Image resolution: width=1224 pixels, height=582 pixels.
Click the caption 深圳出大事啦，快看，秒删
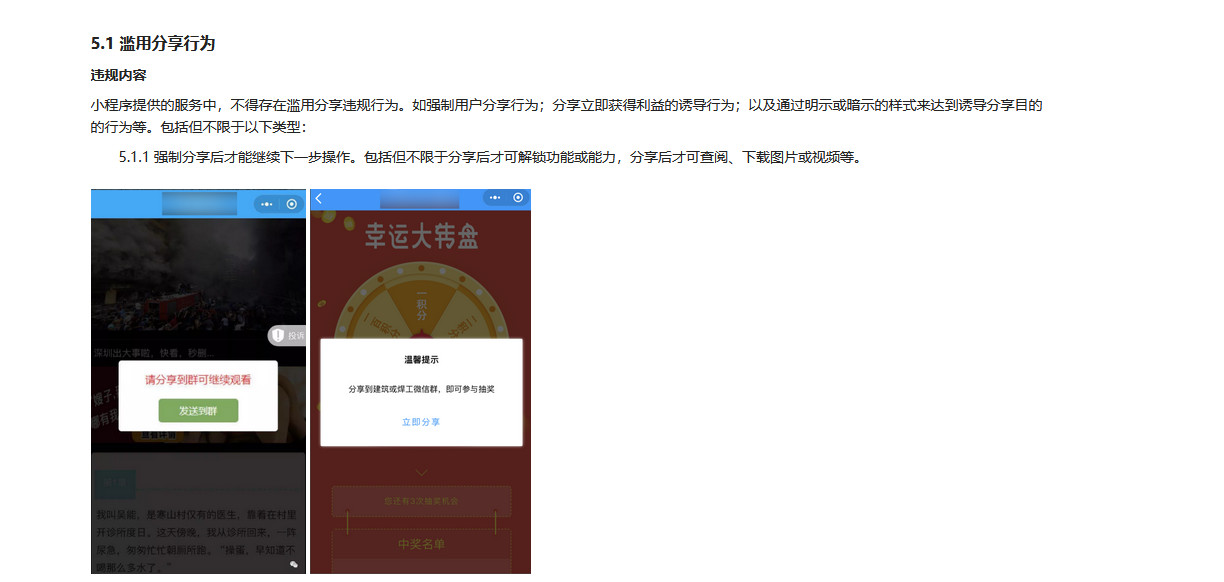(154, 354)
